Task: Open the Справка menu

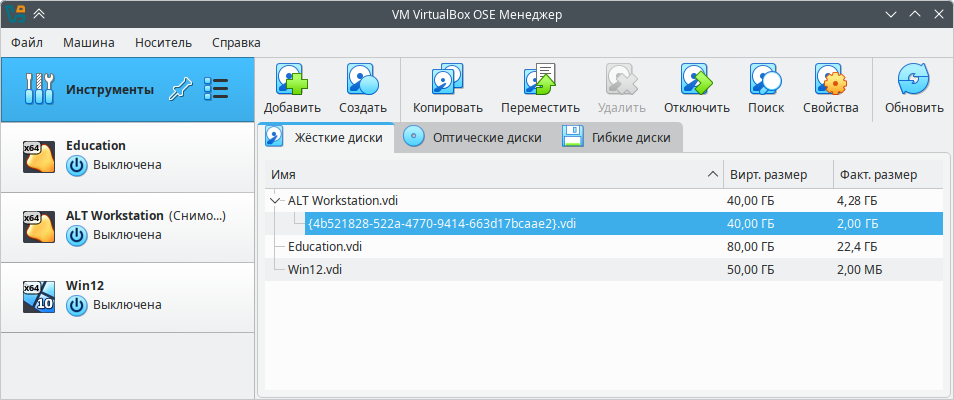Action: (x=236, y=43)
